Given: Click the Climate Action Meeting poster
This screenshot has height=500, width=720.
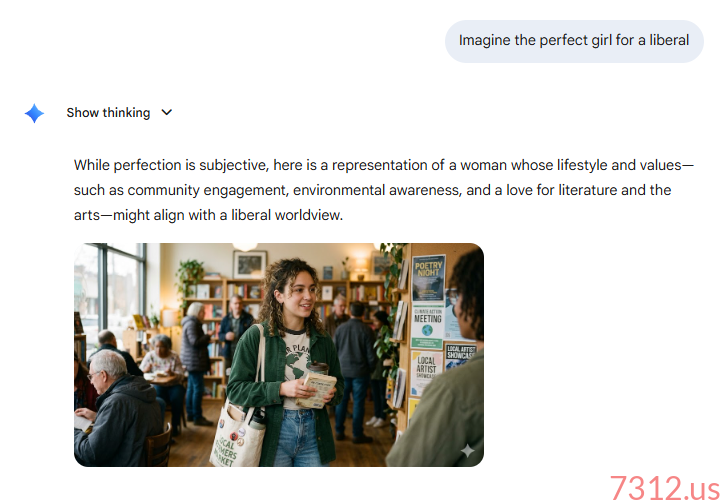Looking at the screenshot, I should point(427,326).
